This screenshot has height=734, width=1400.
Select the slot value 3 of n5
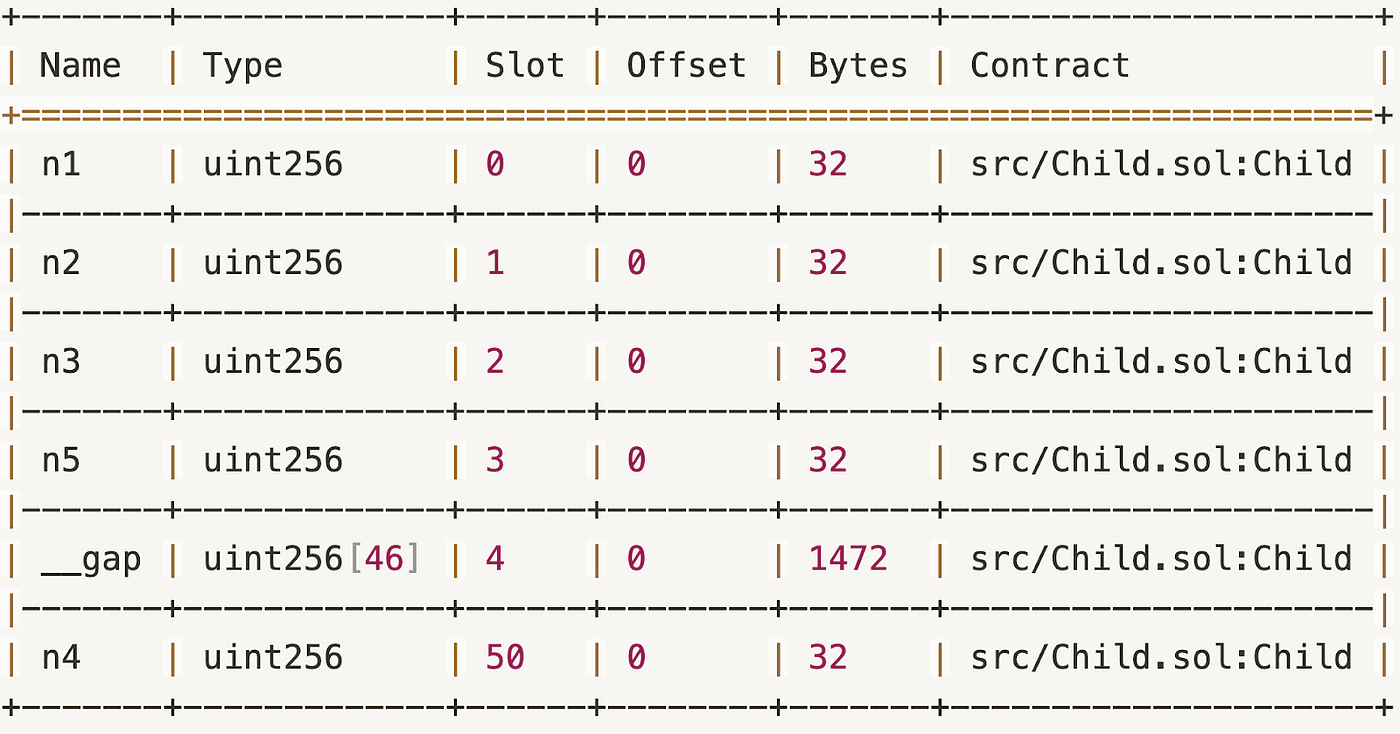(495, 460)
